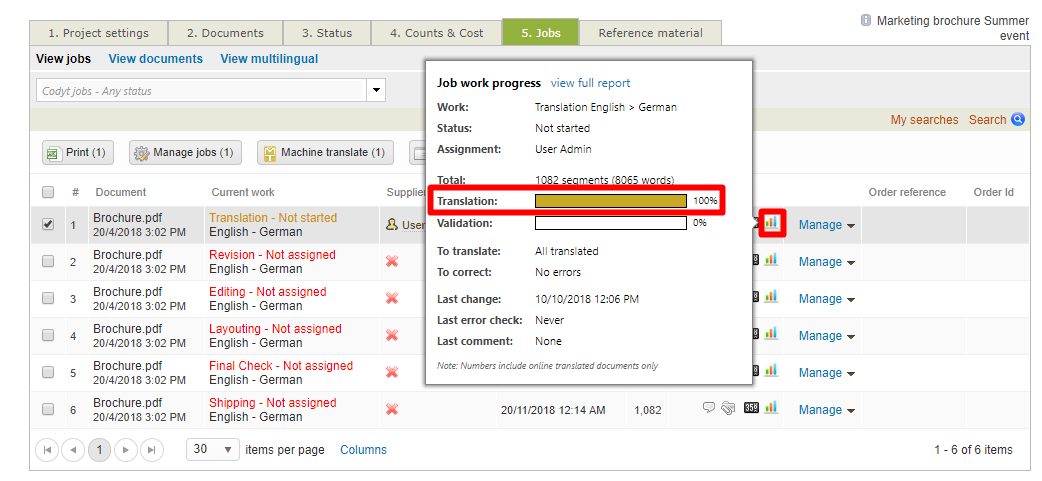Open progress chart icon for job 1
Image resolution: width=1042 pixels, height=481 pixels.
coord(771,224)
